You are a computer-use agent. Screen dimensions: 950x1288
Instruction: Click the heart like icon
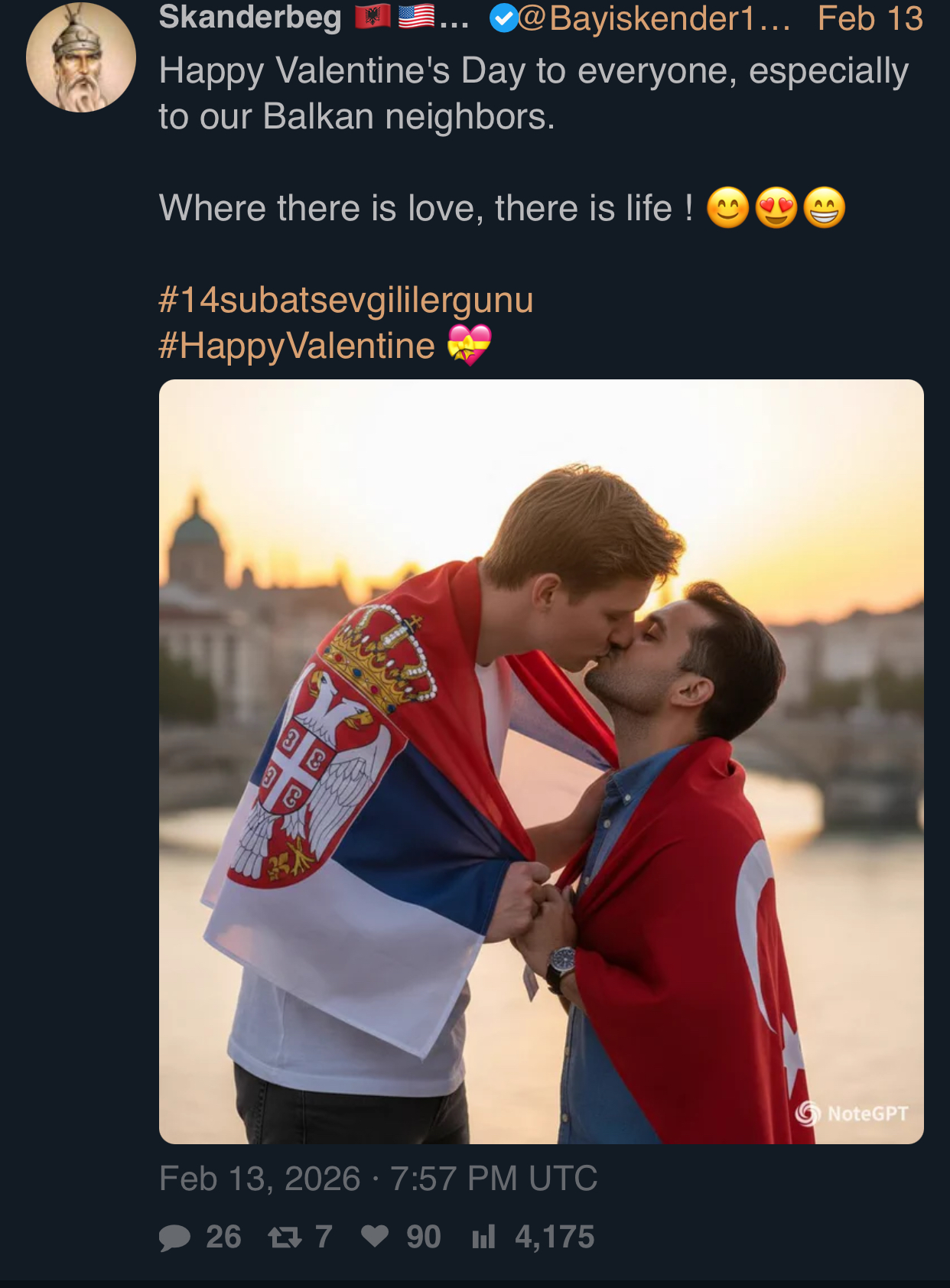[375, 1236]
